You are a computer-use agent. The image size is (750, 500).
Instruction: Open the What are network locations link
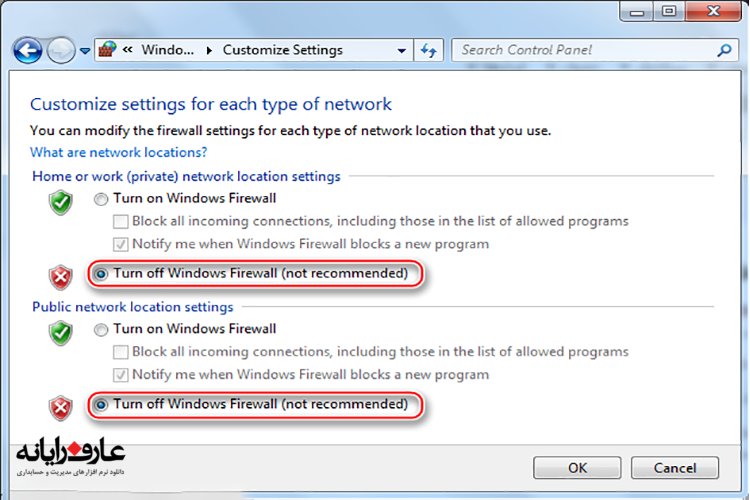point(118,153)
